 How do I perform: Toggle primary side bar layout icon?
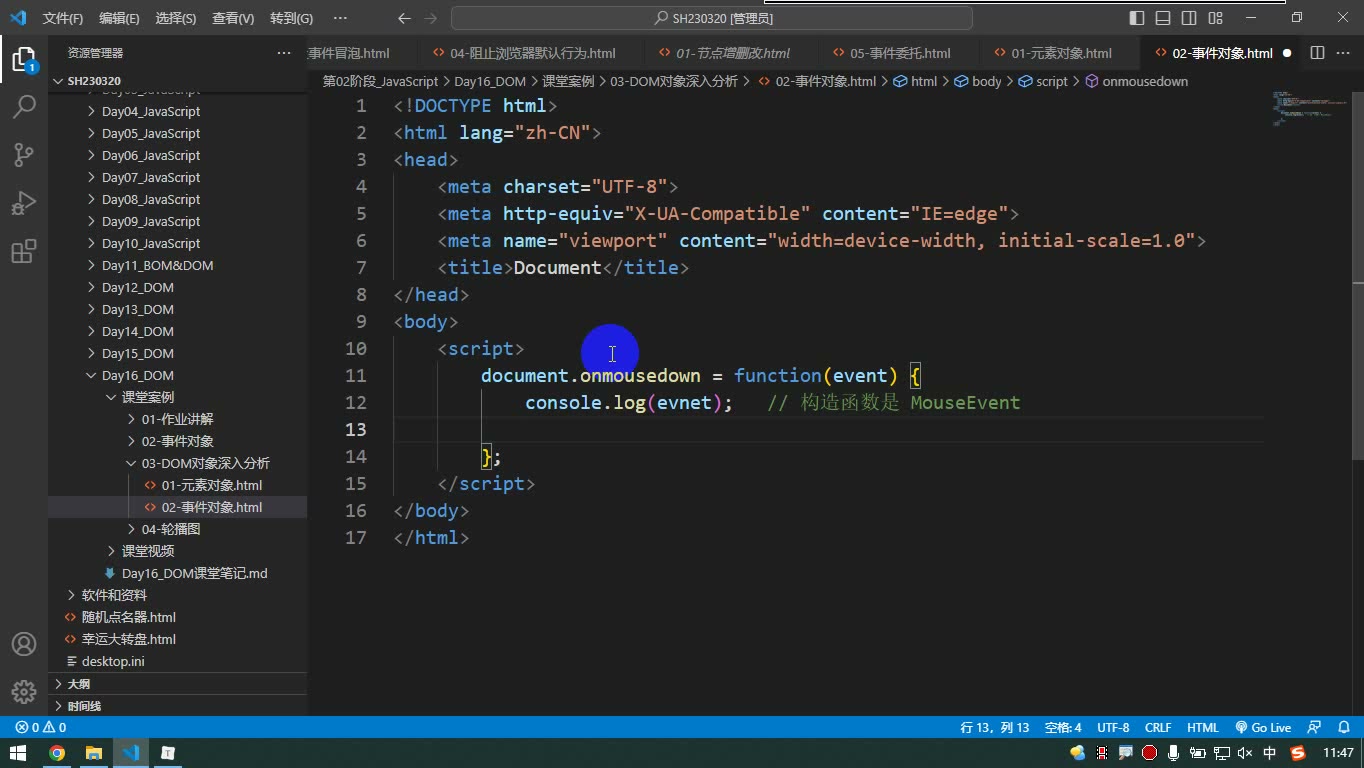[x=1137, y=18]
